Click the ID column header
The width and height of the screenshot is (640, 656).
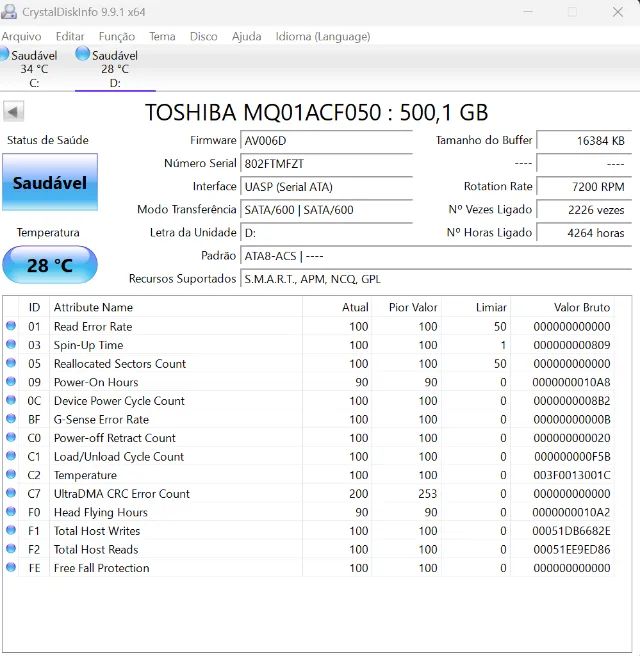tap(34, 307)
